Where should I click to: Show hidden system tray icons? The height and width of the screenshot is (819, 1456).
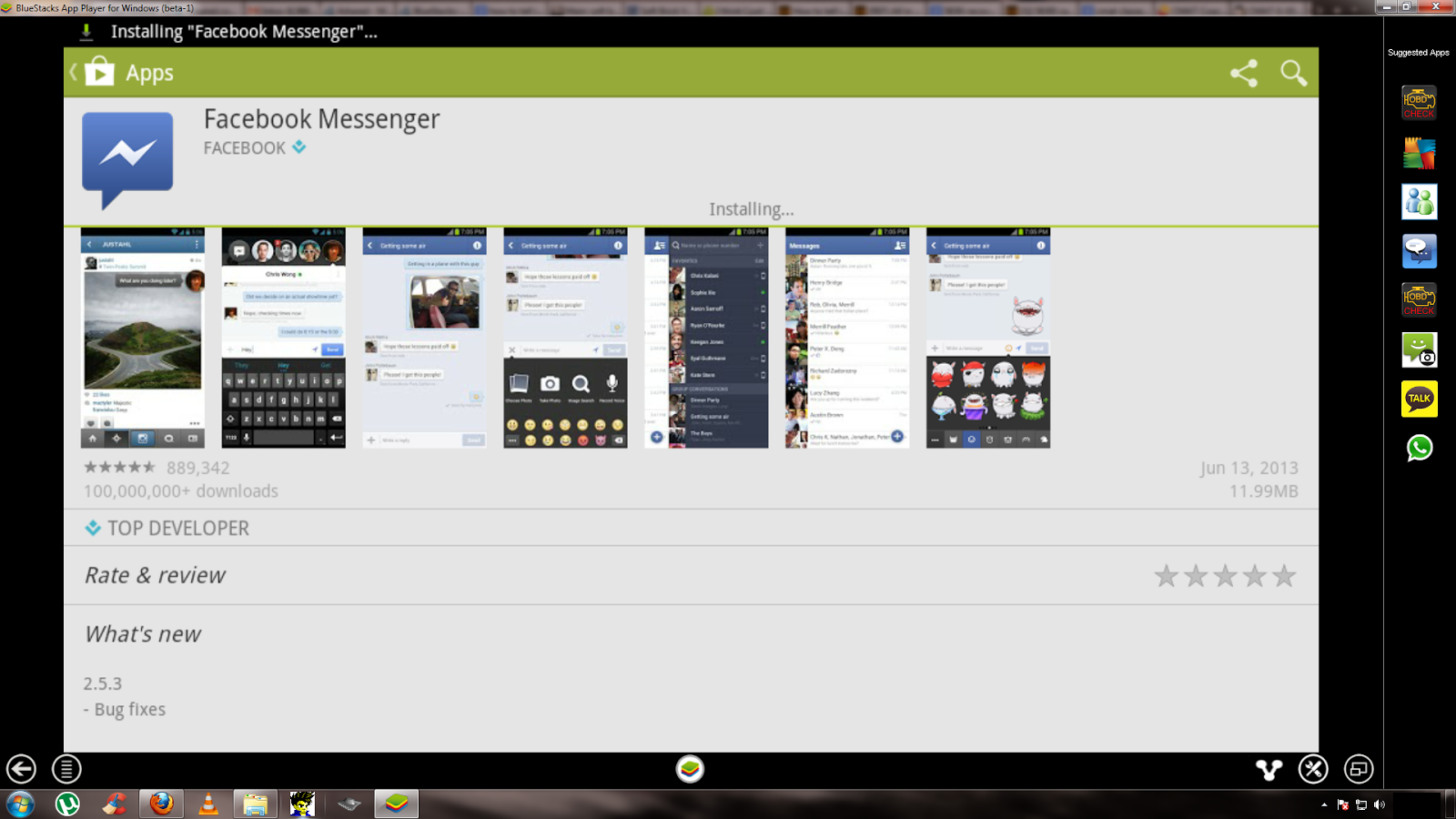pyautogui.click(x=1324, y=804)
